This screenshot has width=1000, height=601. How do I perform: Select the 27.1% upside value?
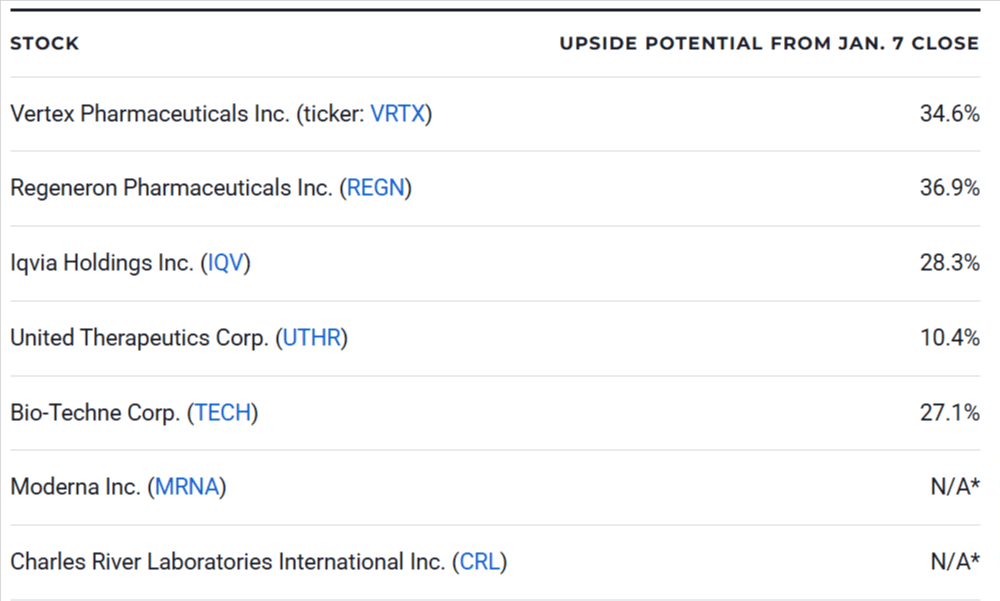[x=949, y=413]
